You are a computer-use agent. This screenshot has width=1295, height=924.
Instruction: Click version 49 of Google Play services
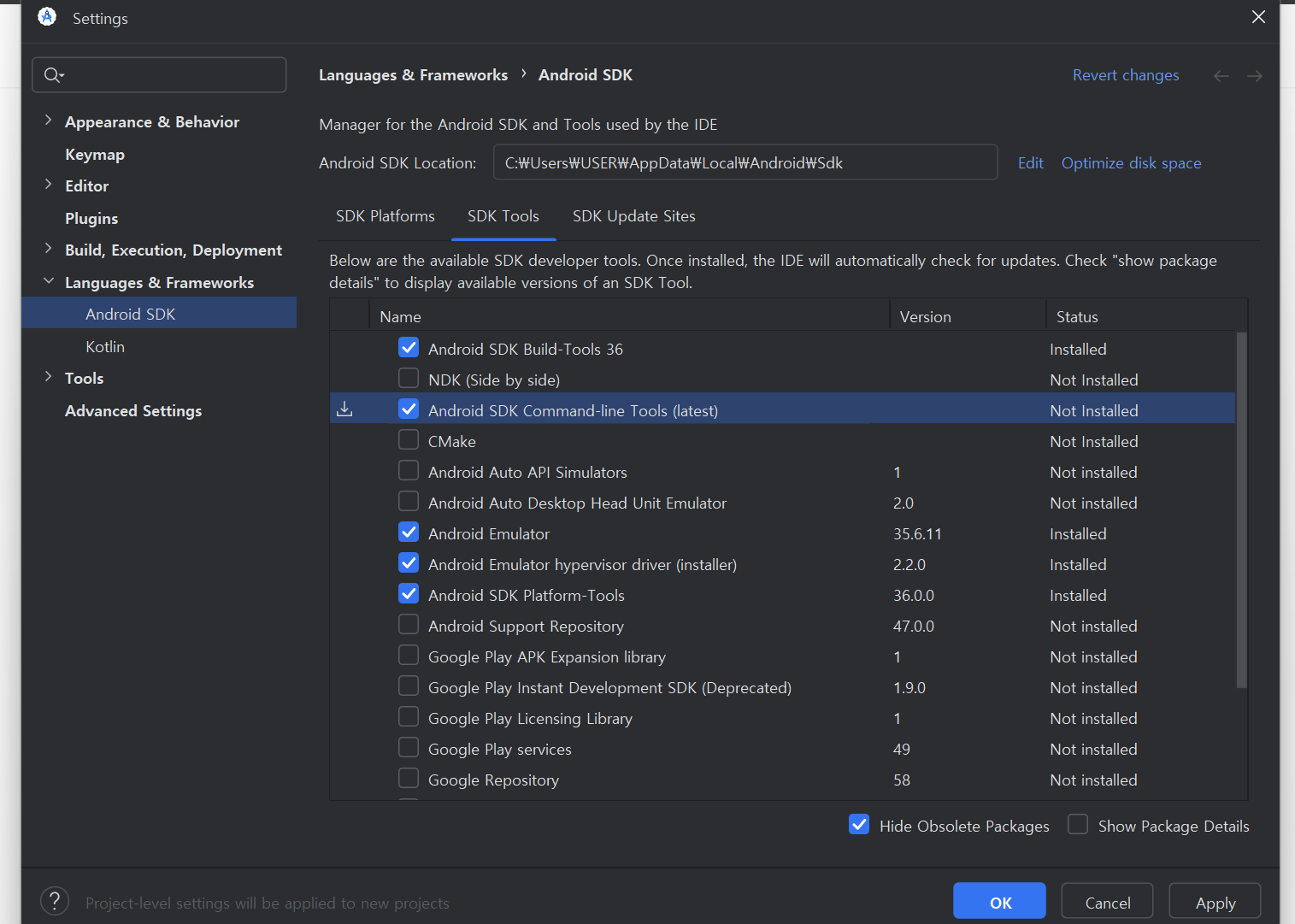902,750
